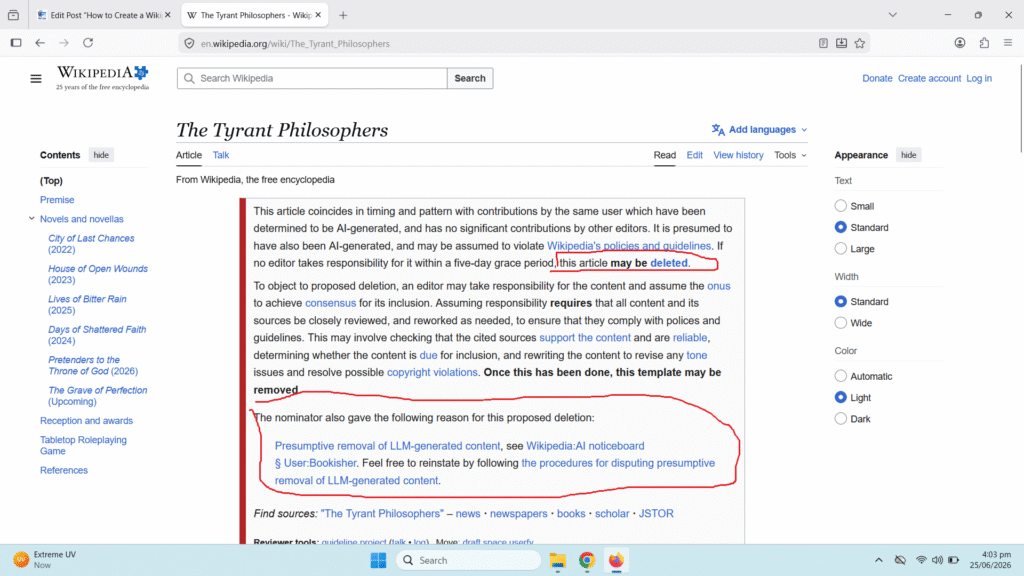The width and height of the screenshot is (1024, 576).
Task: Click the browser address bar URL
Action: 295,44
